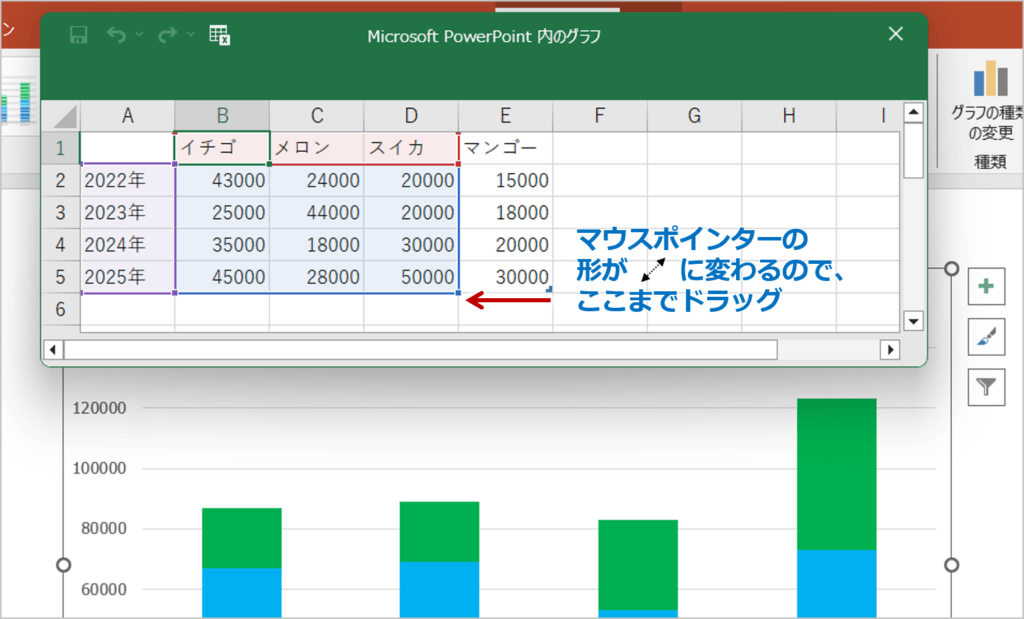Select column D header
The height and width of the screenshot is (619, 1024).
[411, 116]
